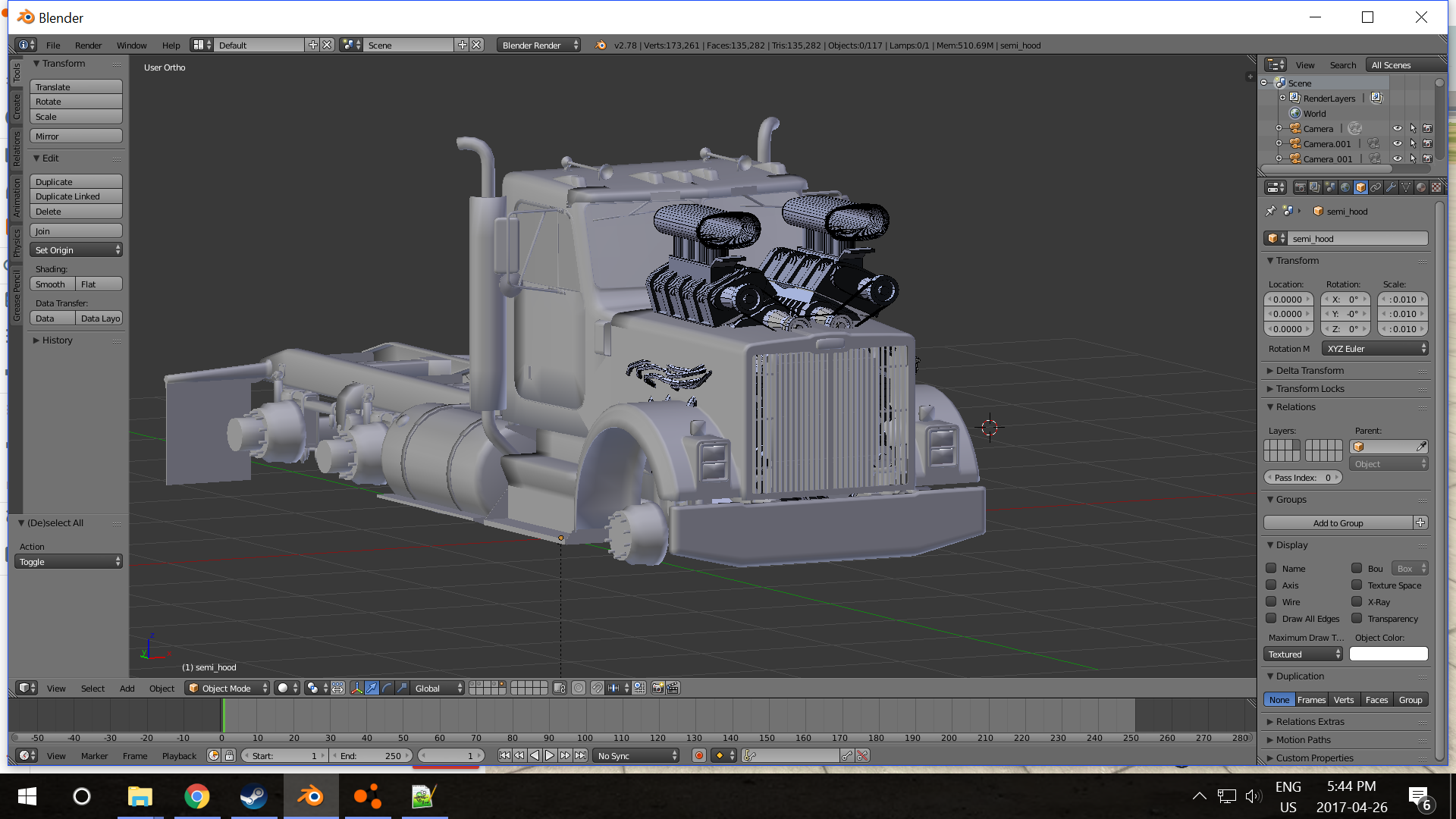Click the outliner horizontal scrollbar
The image size is (1456, 819).
click(x=1327, y=168)
